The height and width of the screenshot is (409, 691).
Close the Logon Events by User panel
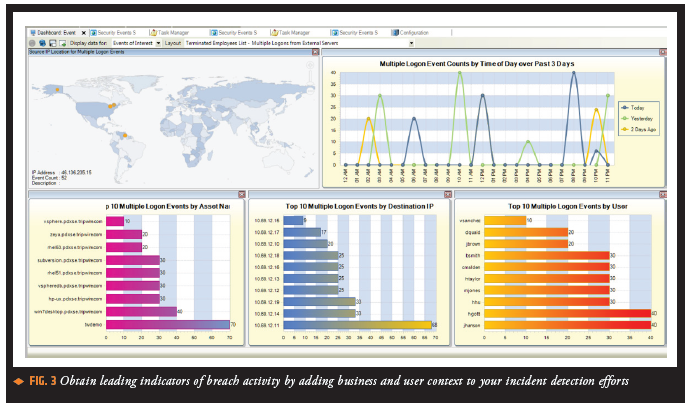[662, 194]
